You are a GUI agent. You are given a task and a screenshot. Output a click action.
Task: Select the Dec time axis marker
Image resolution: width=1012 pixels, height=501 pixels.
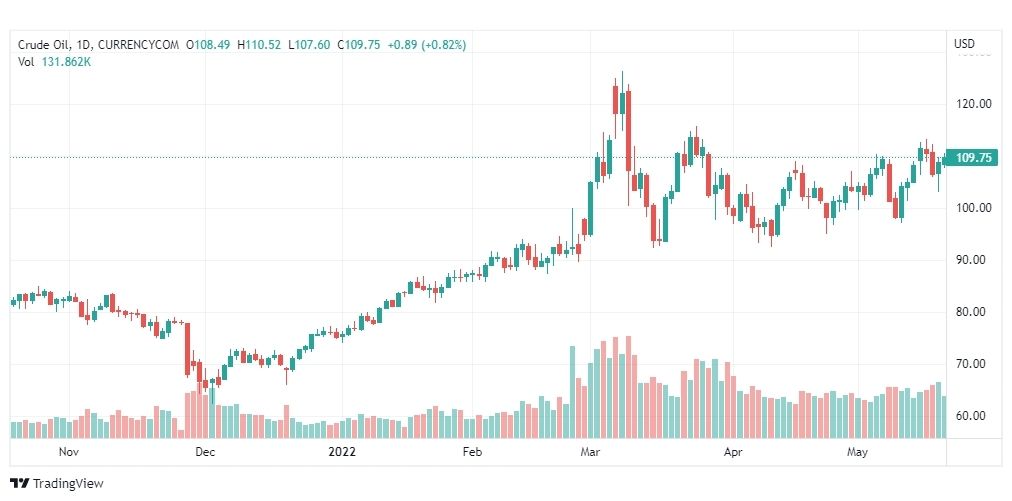(x=205, y=452)
